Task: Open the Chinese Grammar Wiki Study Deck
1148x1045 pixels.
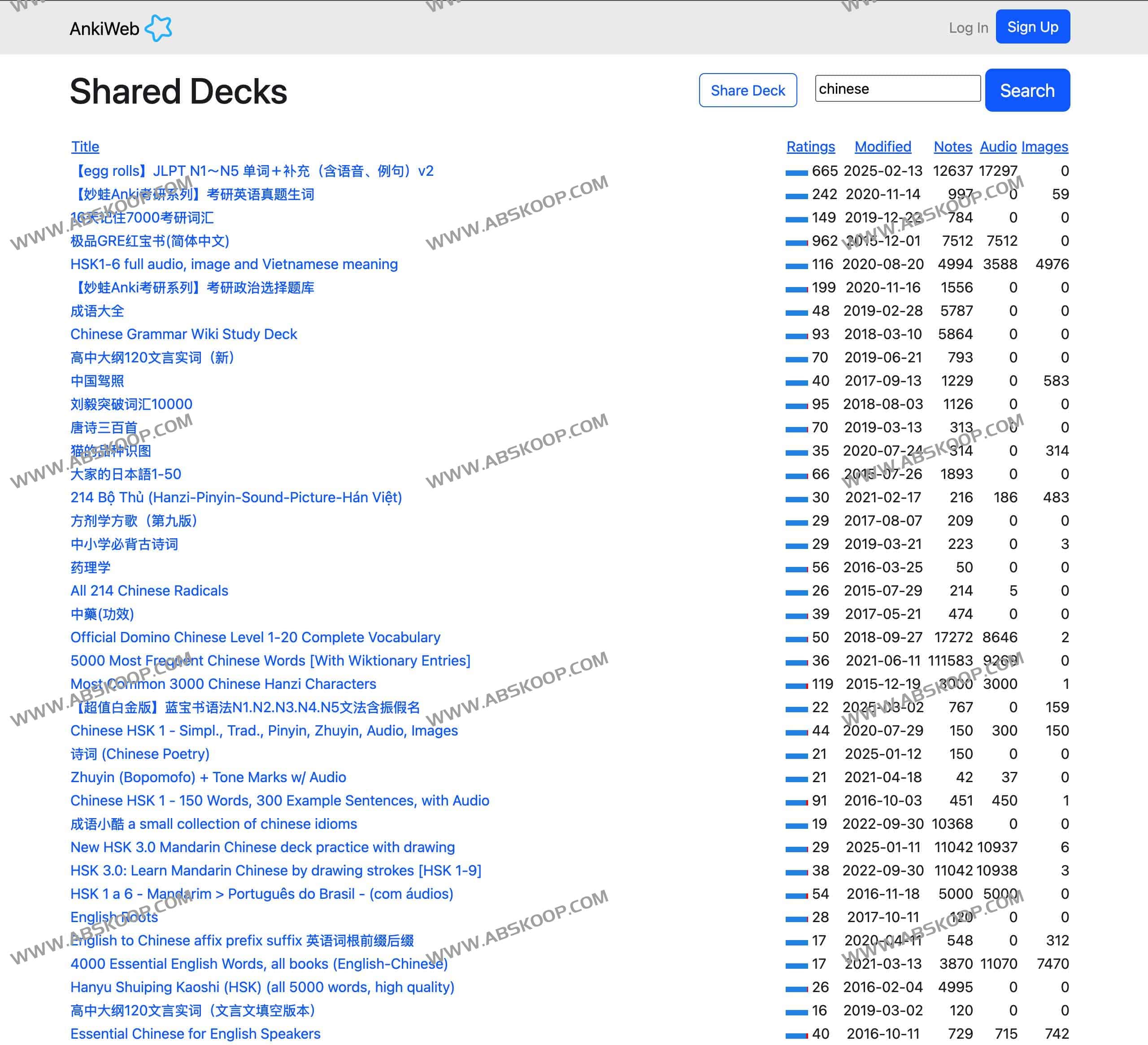Action: (x=183, y=334)
